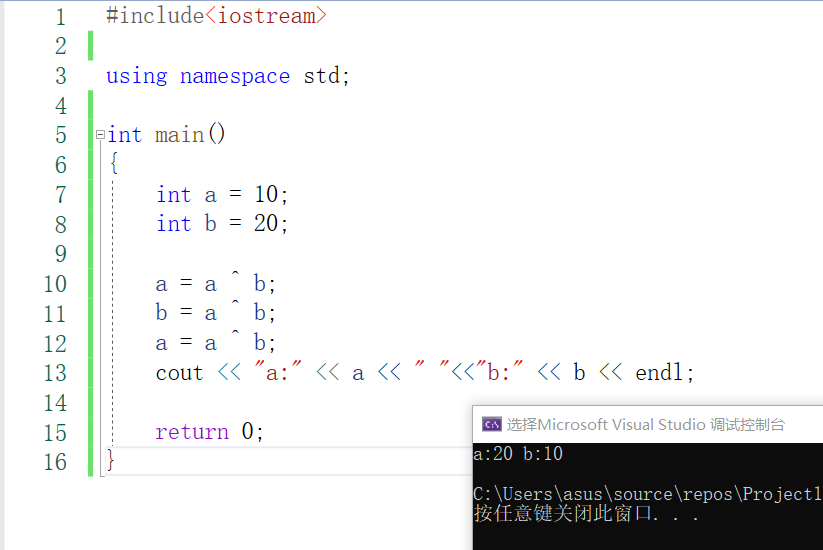Click line number 16 in the gutter
The image size is (823, 550).
(x=55, y=462)
